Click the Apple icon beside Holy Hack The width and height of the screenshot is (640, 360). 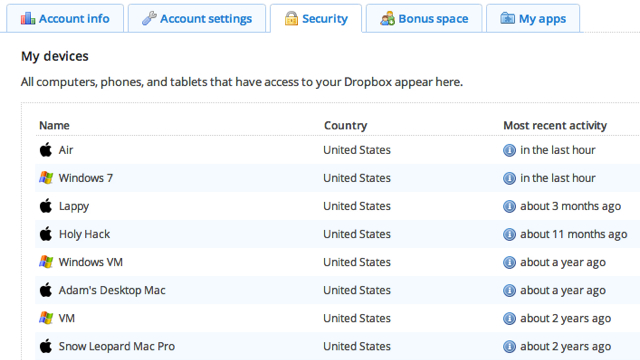tap(46, 233)
